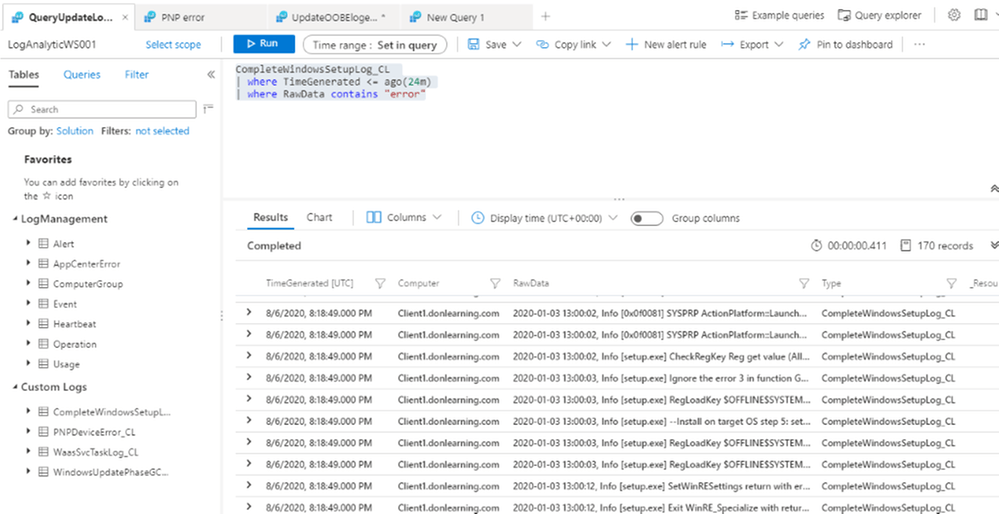Close the QueryUpdateLo... tab
Viewport: 999px width, 514px height.
[125, 17]
